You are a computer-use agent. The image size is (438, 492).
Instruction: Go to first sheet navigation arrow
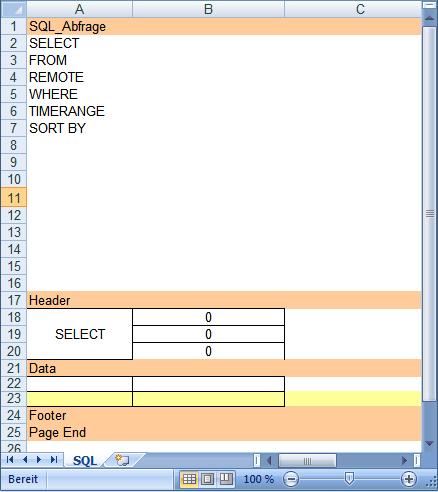[x=10, y=460]
